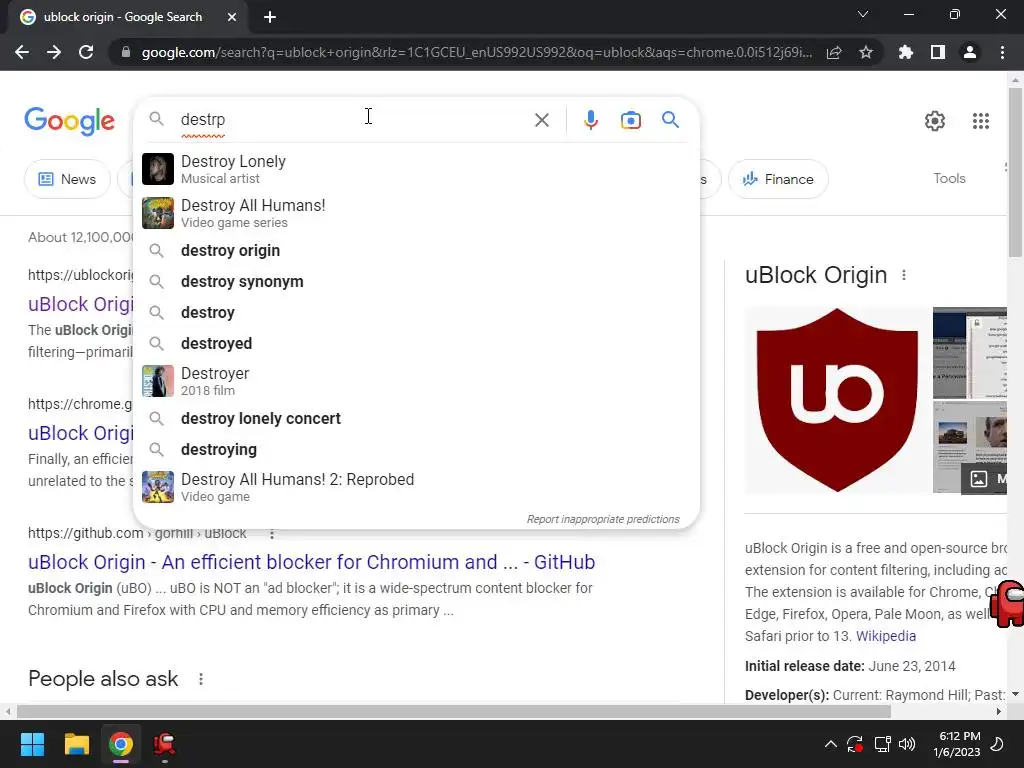This screenshot has width=1024, height=768.
Task: Open the Chrome extensions puzzle icon
Action: [906, 52]
